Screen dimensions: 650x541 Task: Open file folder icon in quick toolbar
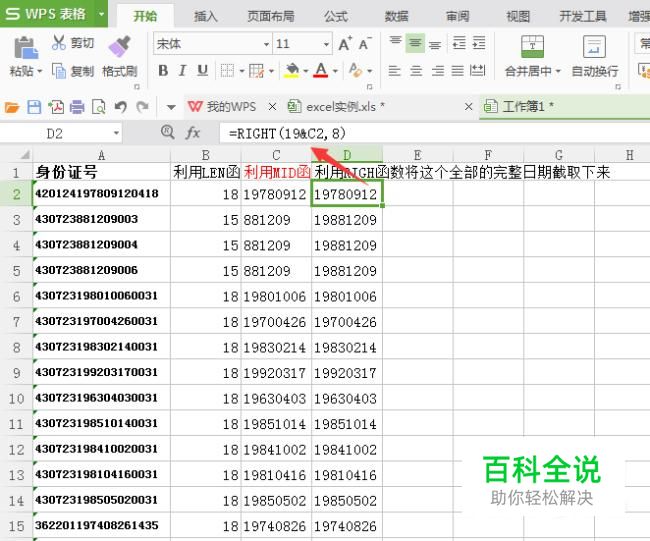coord(12,107)
